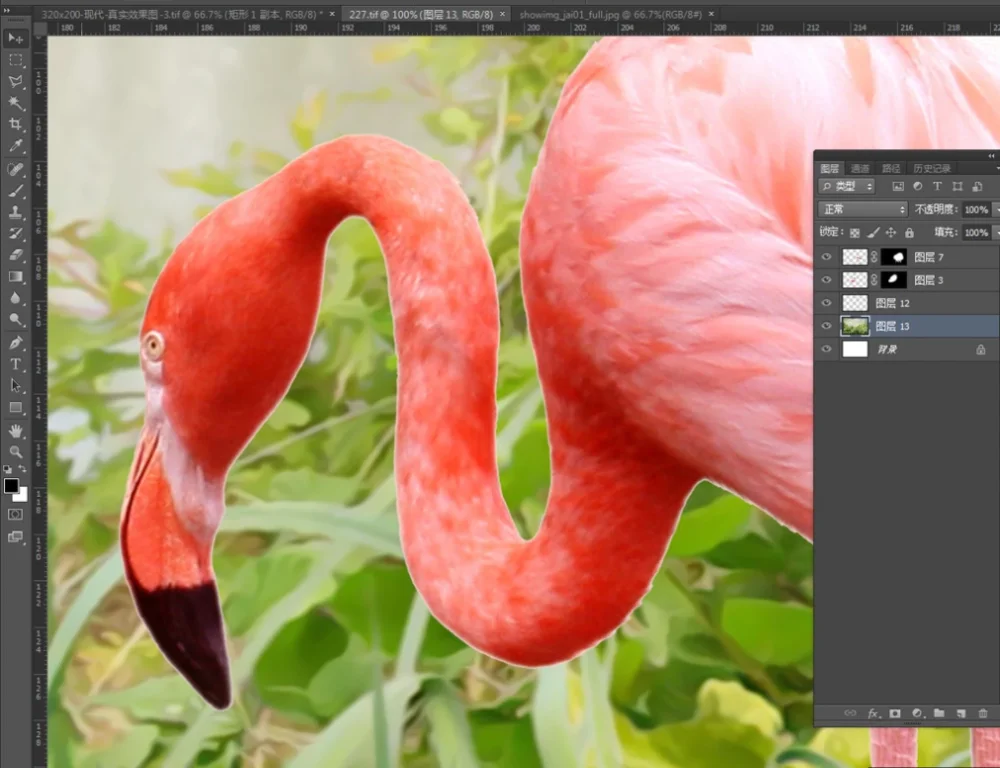Select the History Brush tool
This screenshot has width=1000, height=768.
(x=16, y=233)
